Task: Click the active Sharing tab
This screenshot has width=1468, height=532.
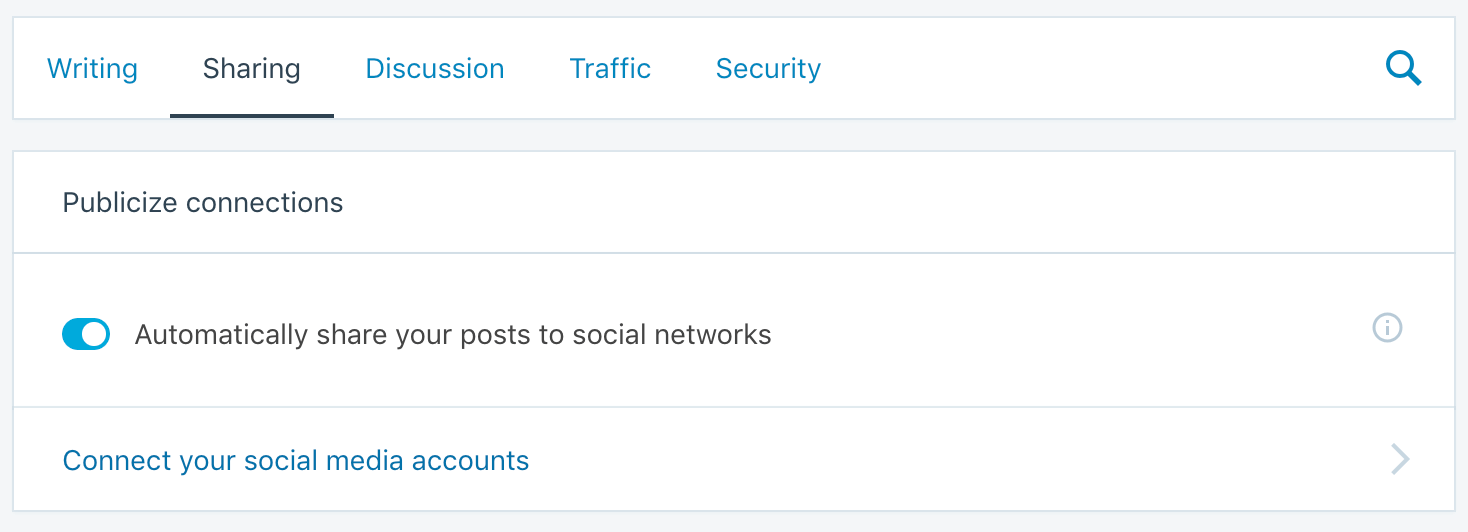Action: coord(252,69)
